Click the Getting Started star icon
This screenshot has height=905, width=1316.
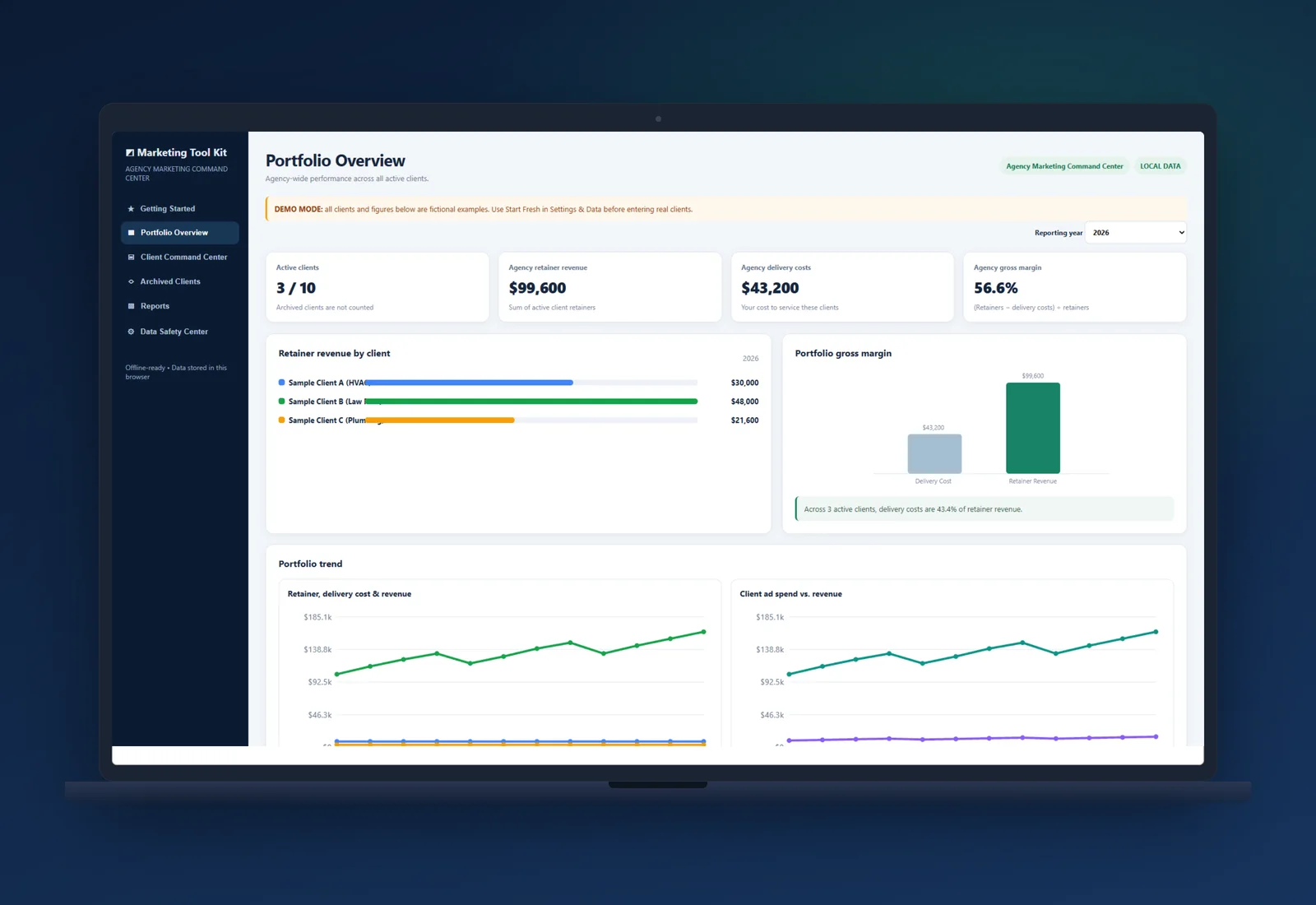point(131,209)
